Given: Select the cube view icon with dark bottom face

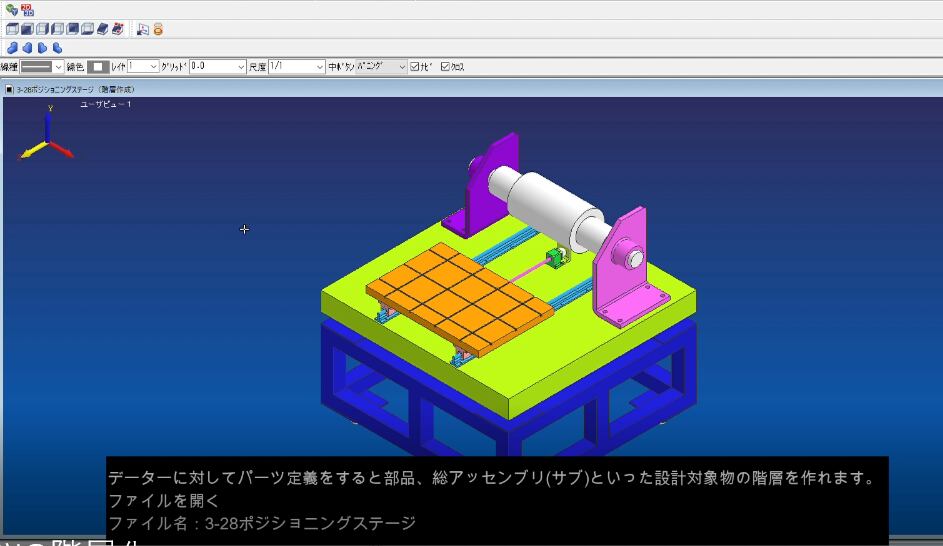Looking at the screenshot, I should pos(87,29).
